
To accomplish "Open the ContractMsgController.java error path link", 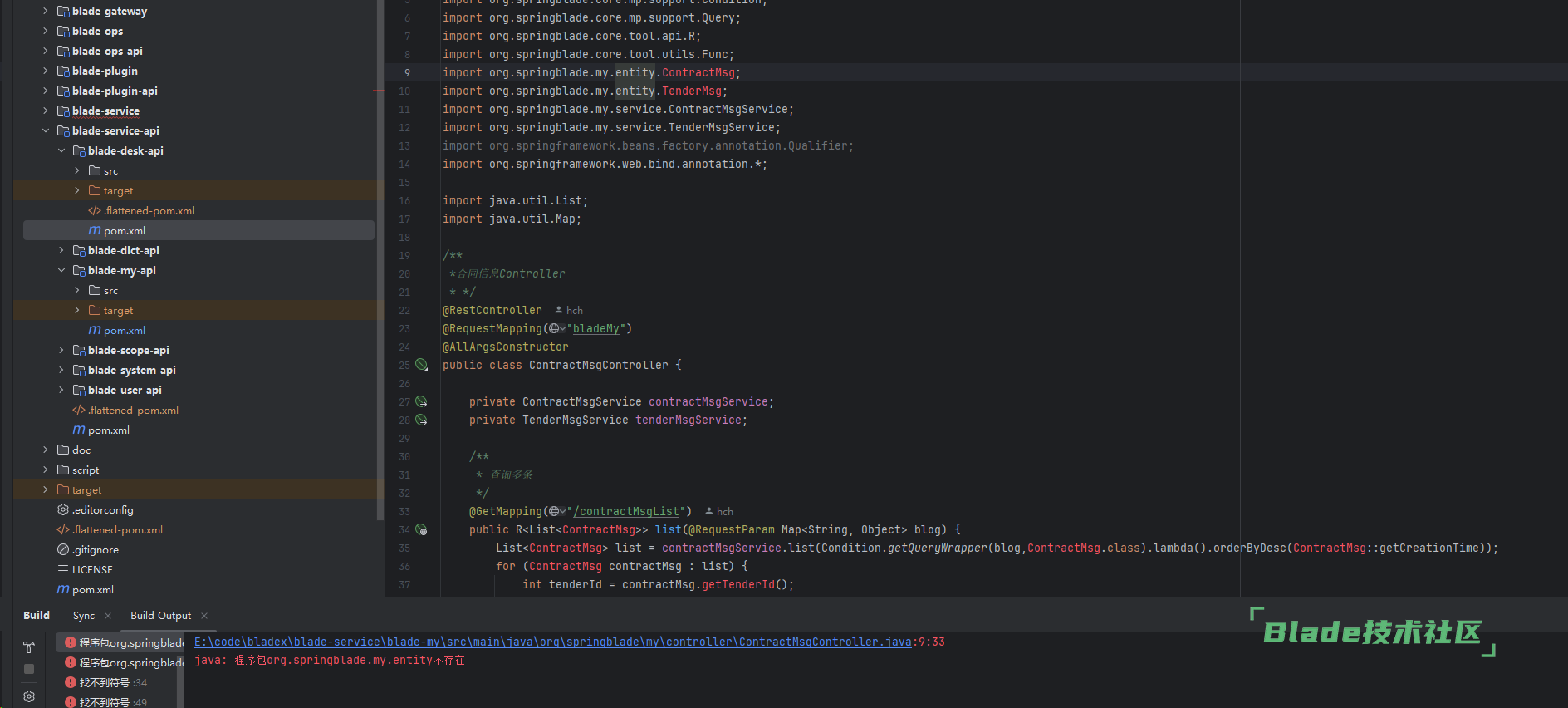I will (x=553, y=642).
